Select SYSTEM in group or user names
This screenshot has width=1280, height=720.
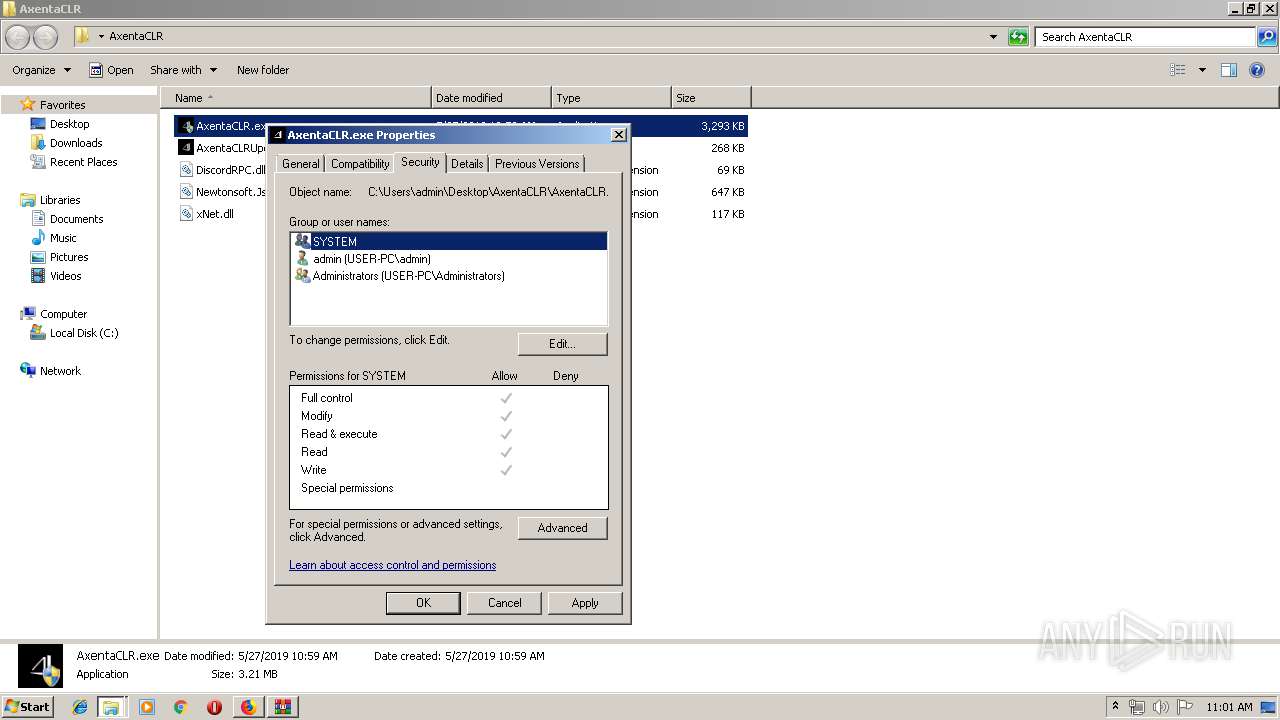(x=449, y=241)
